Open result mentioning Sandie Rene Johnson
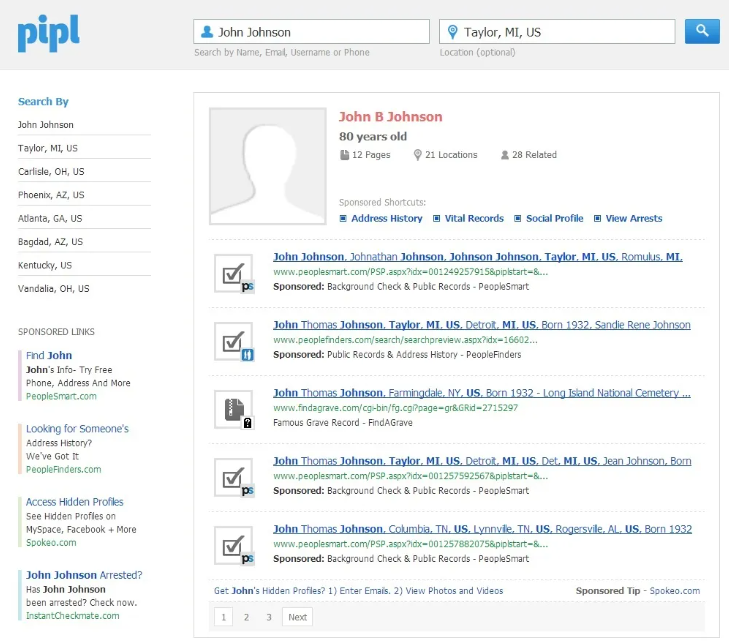The height and width of the screenshot is (644, 729). pyautogui.click(x=482, y=325)
